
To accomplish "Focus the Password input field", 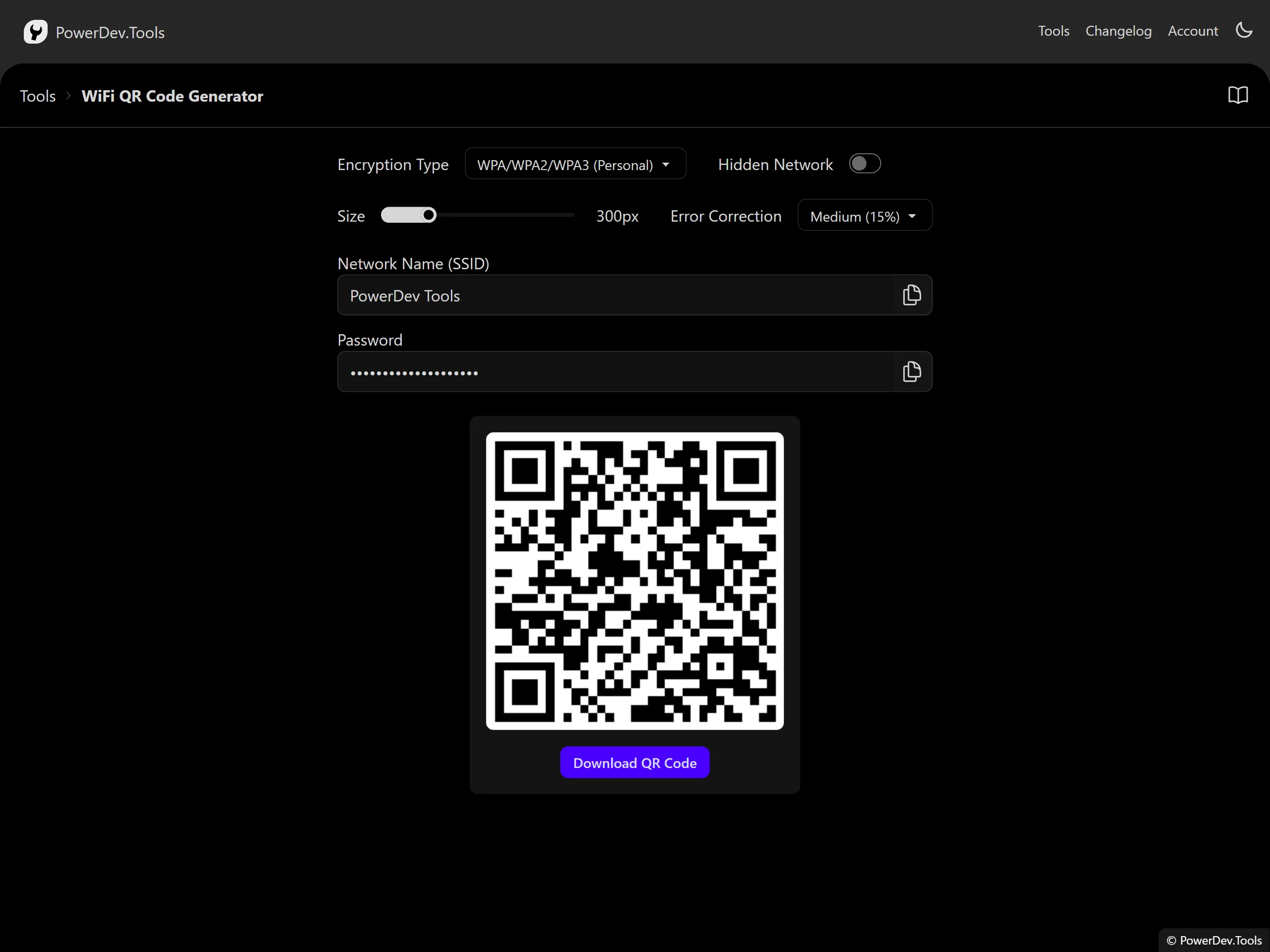I will (x=614, y=372).
